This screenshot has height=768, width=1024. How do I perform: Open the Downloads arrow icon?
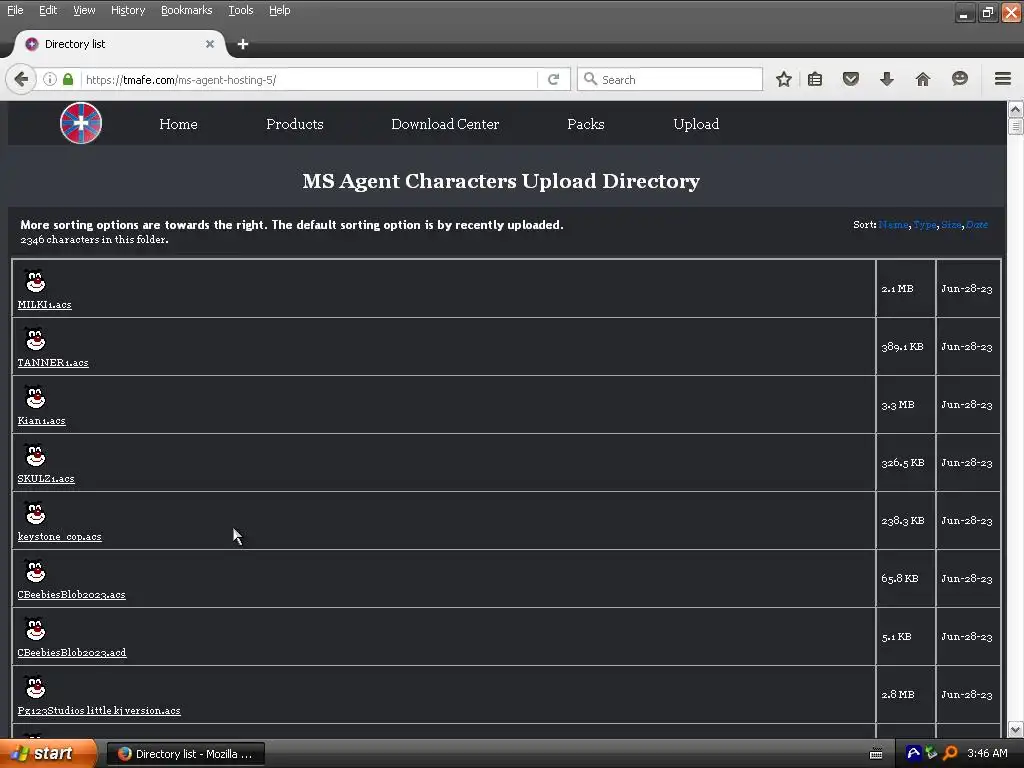[x=887, y=80]
